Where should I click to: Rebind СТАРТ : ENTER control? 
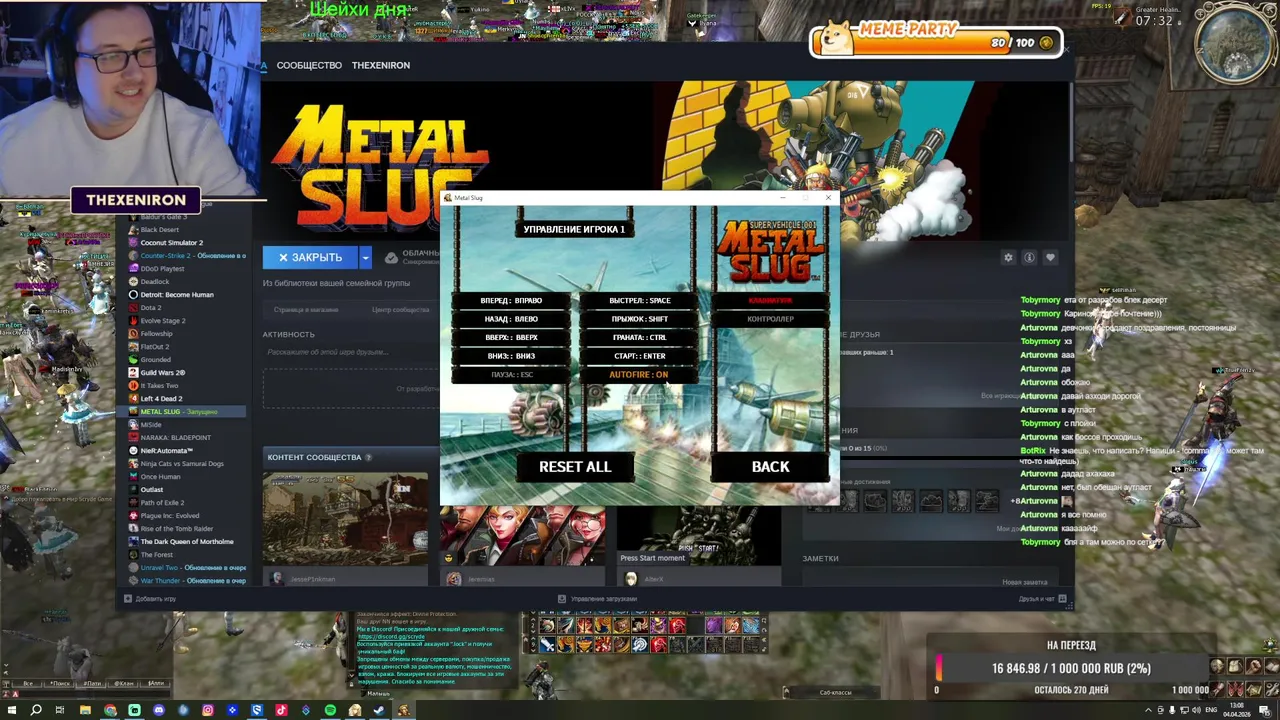pyautogui.click(x=639, y=356)
